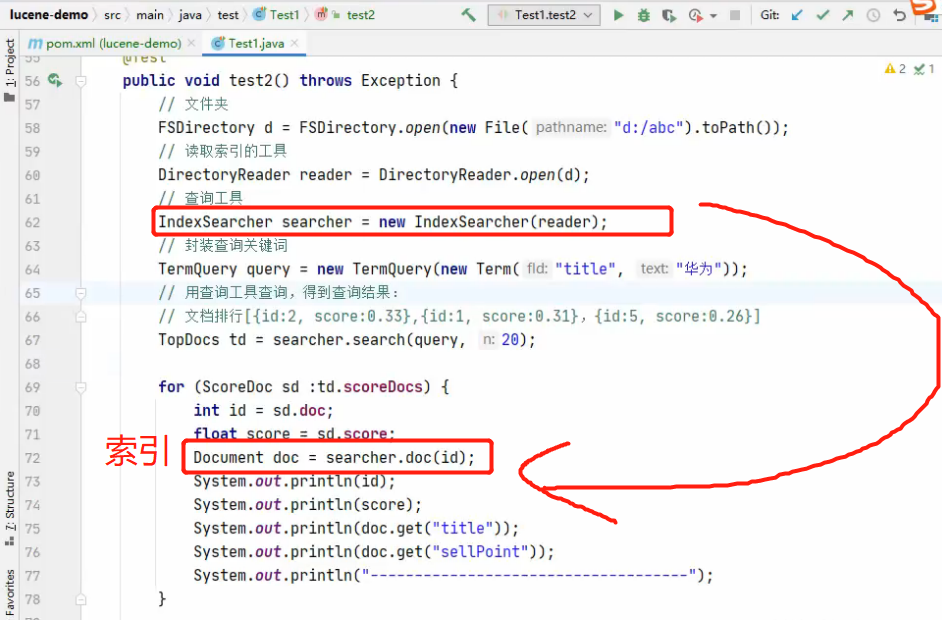Image resolution: width=942 pixels, height=620 pixels.
Task: Click the typo check indicator
Action: tap(924, 69)
